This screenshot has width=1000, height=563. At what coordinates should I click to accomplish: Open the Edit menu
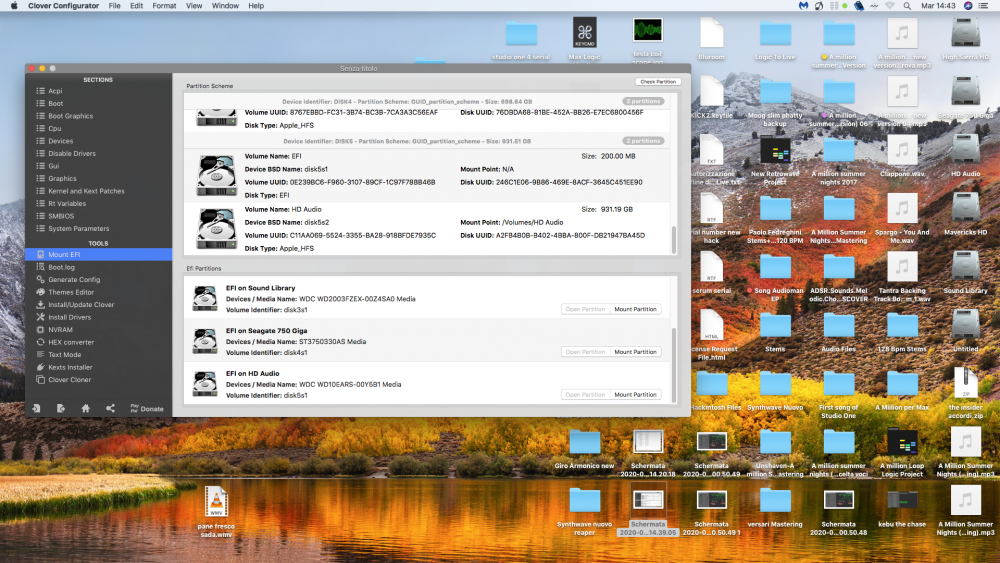tap(136, 6)
